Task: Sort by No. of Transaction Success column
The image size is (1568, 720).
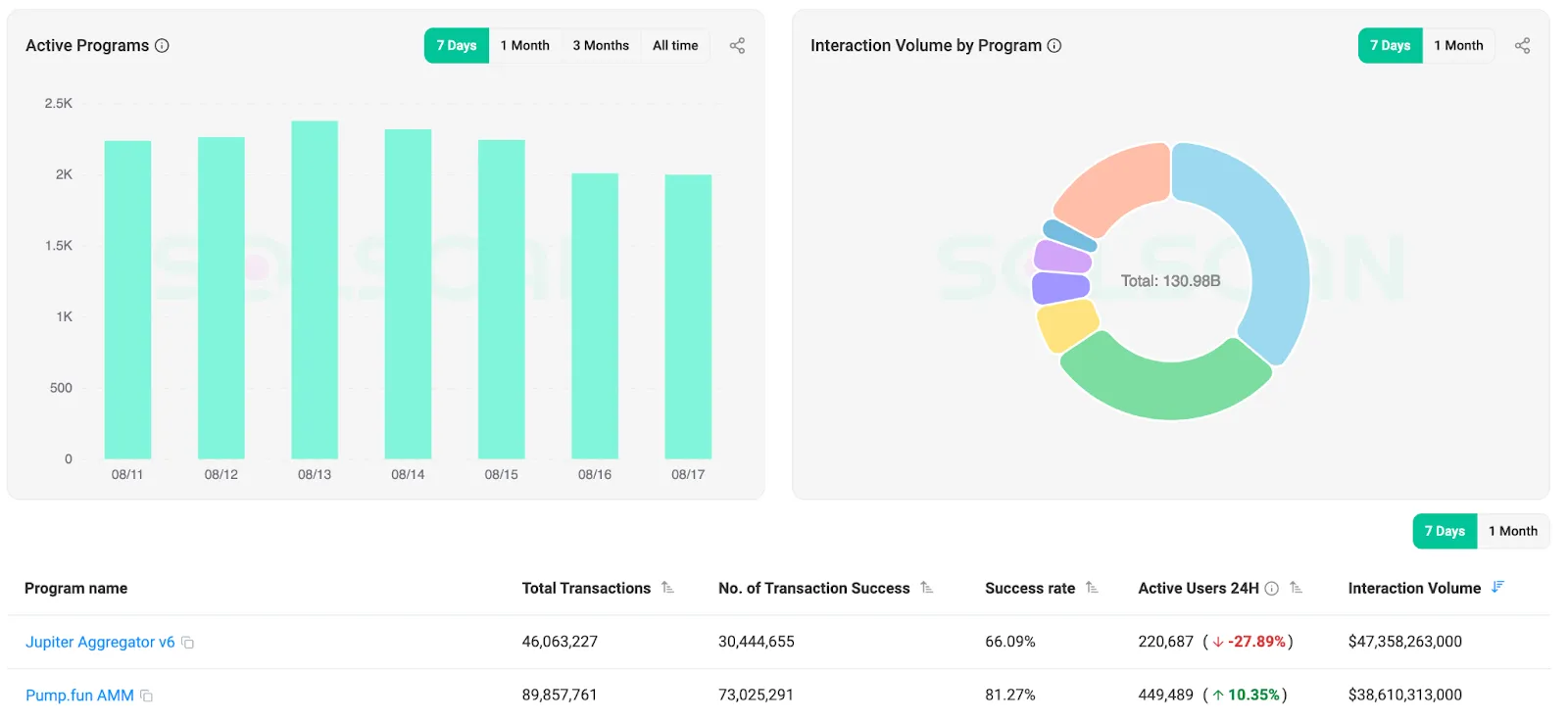Action: point(927,588)
